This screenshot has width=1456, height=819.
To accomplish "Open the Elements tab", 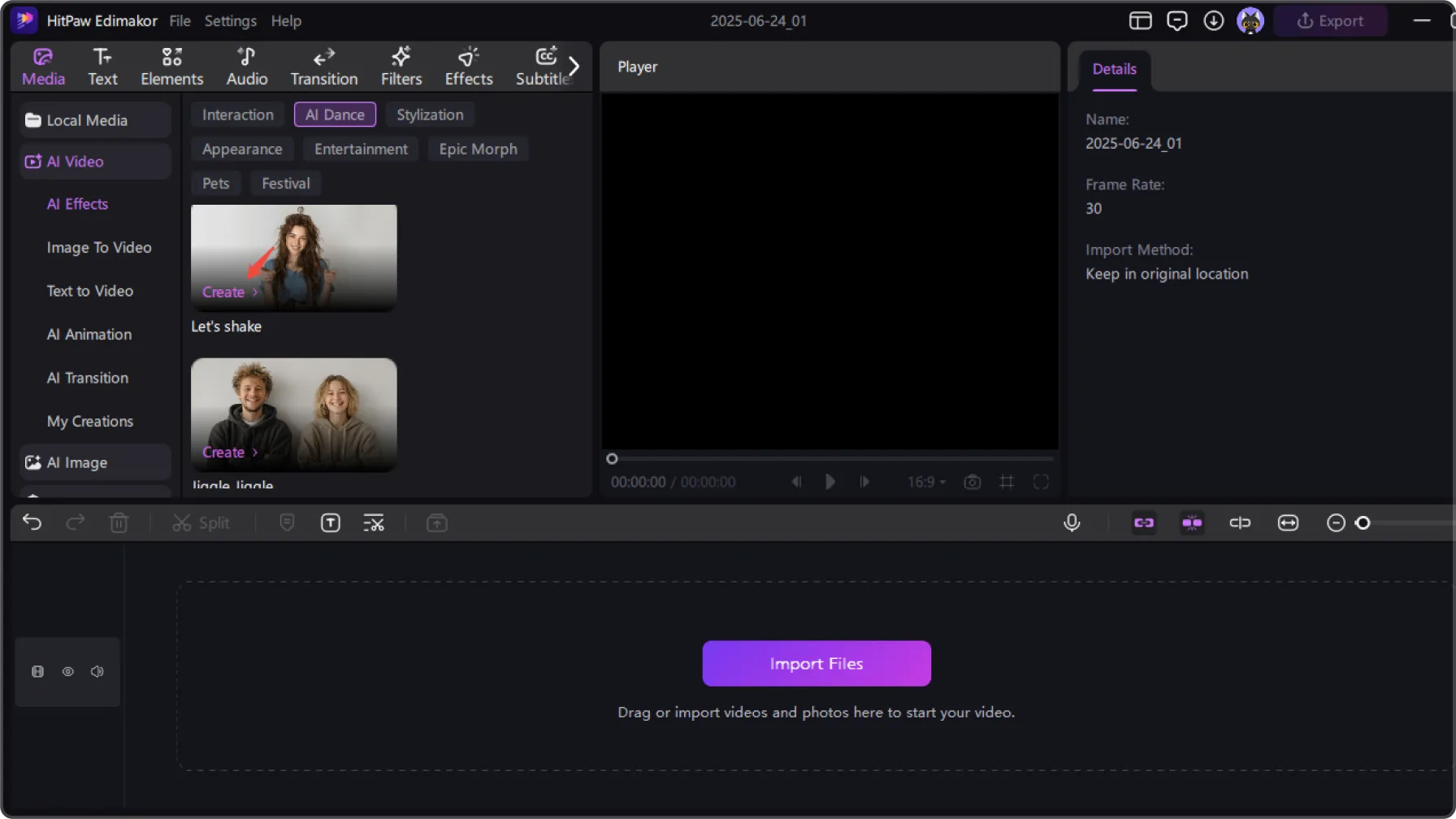I will 171,67.
